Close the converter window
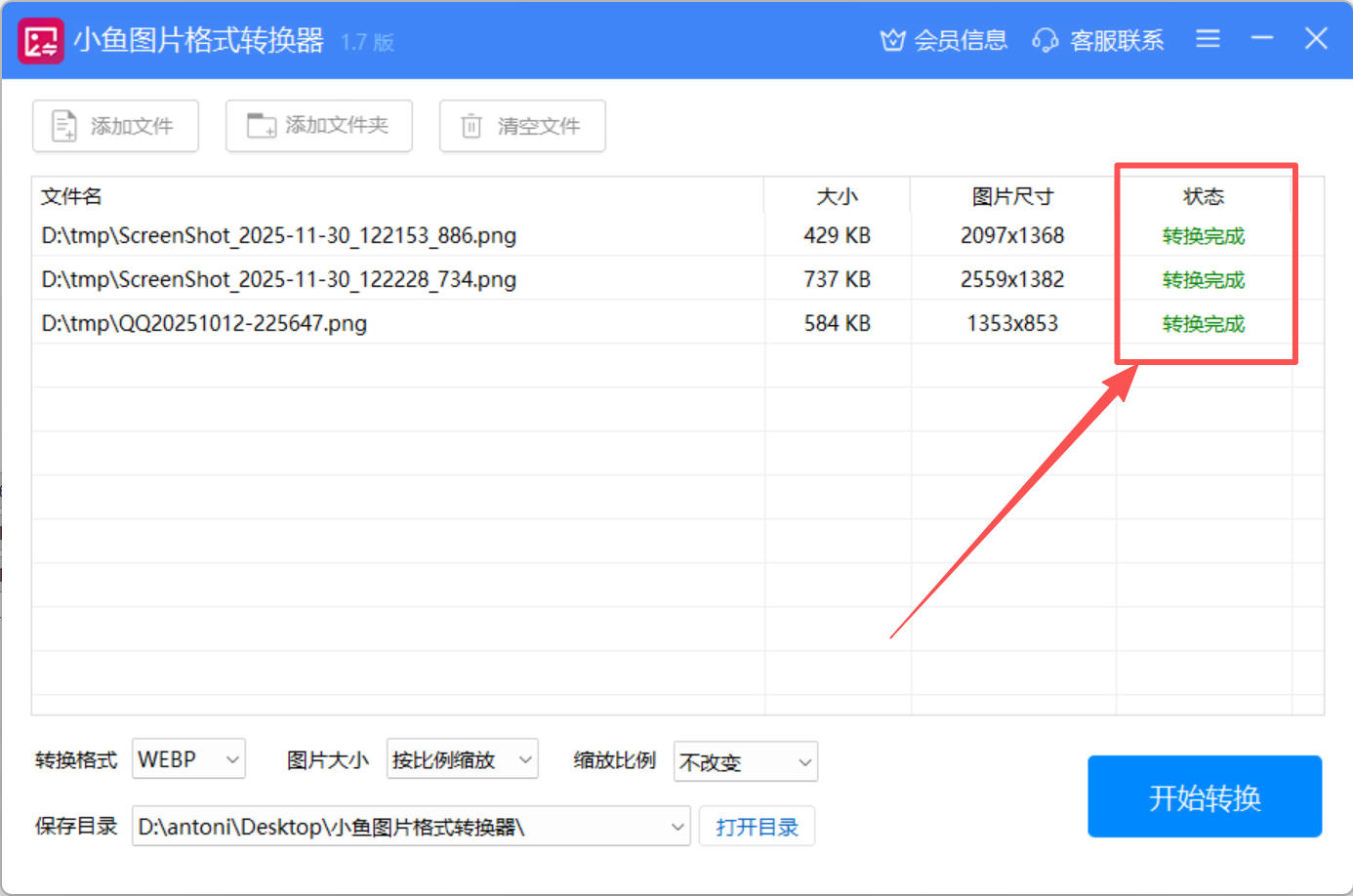Screen dimensions: 1353x896 (1316, 39)
